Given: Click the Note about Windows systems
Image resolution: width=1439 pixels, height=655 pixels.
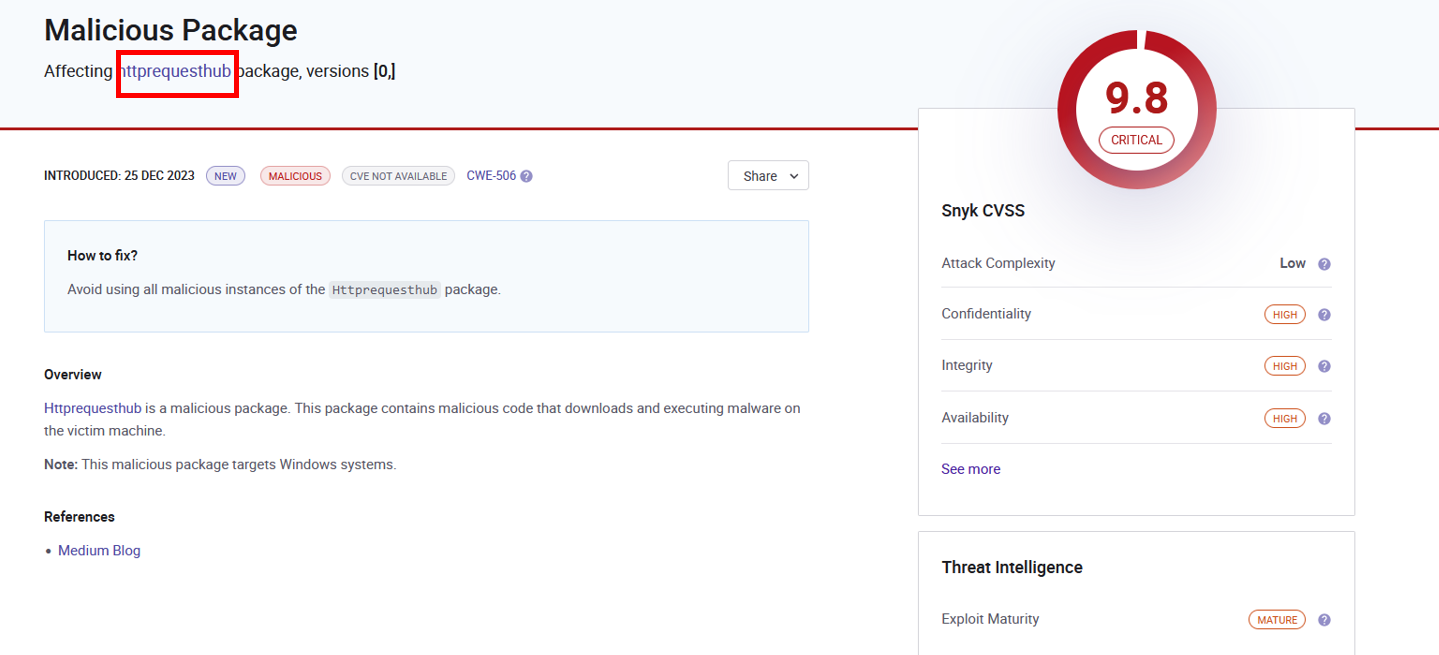Looking at the screenshot, I should tap(220, 464).
